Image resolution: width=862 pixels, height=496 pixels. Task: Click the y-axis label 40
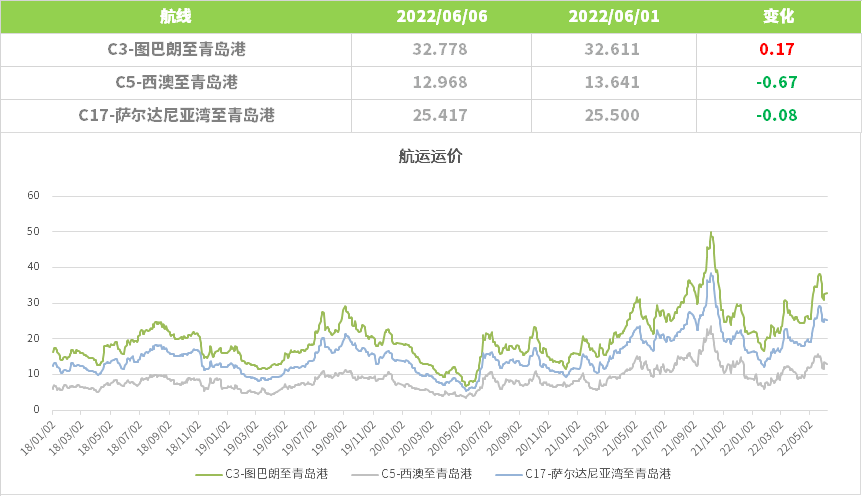[x=34, y=267]
